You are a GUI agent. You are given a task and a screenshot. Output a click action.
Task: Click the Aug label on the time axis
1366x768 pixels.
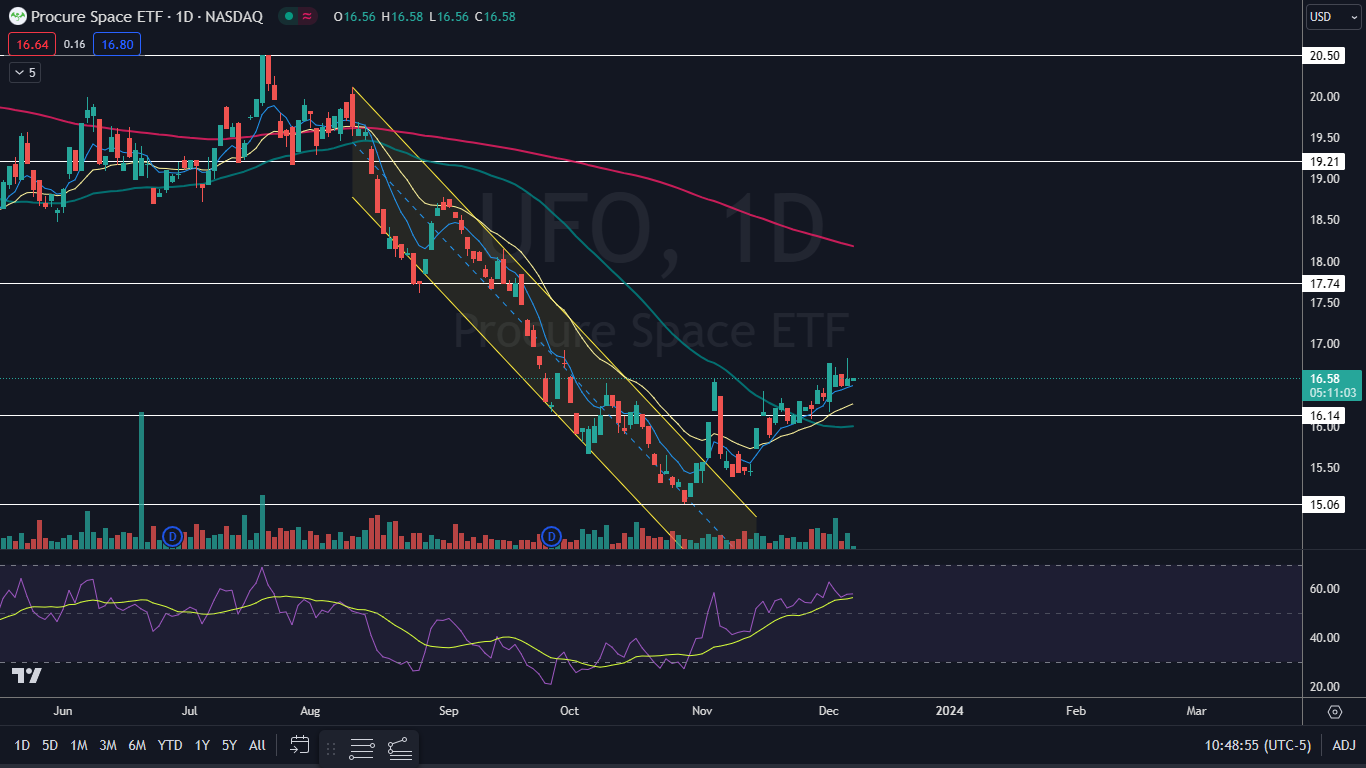tap(310, 711)
